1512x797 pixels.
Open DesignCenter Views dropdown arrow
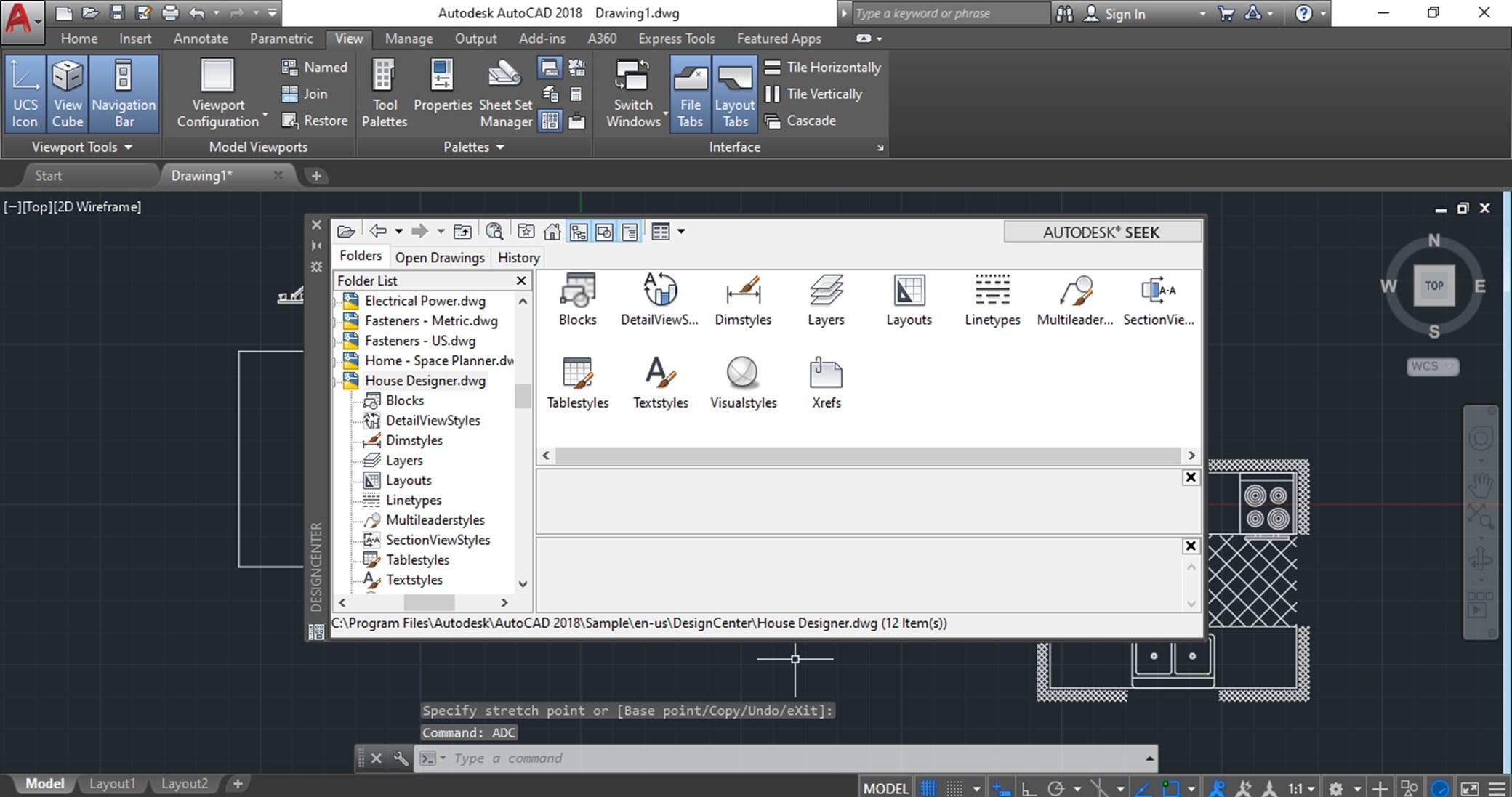[681, 232]
